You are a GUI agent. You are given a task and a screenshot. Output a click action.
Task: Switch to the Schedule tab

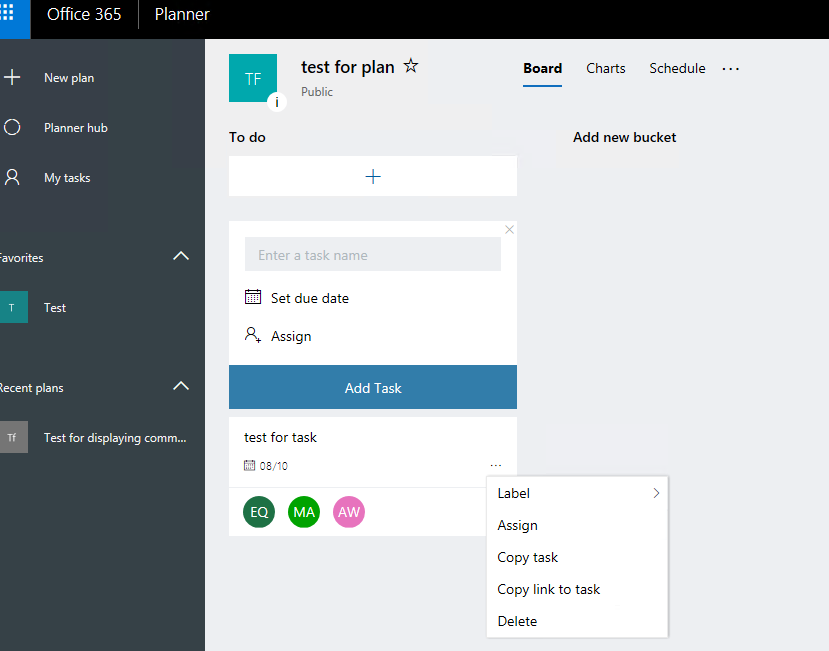point(677,69)
